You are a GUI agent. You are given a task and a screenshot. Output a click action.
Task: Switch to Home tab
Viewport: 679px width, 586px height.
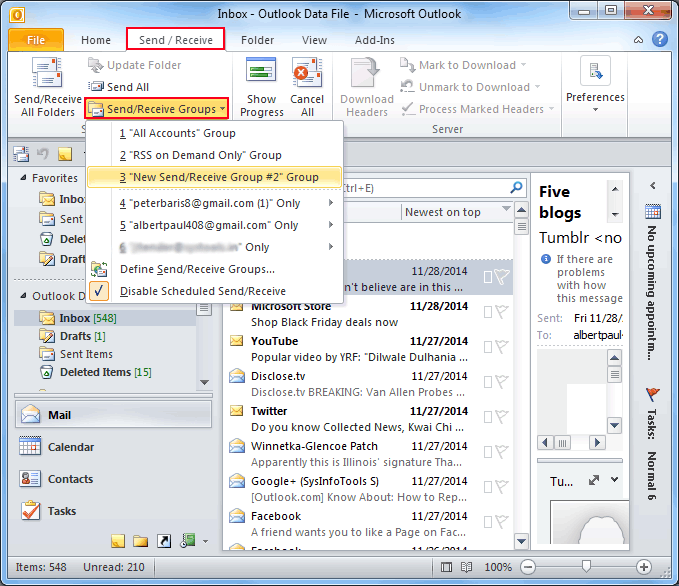96,40
